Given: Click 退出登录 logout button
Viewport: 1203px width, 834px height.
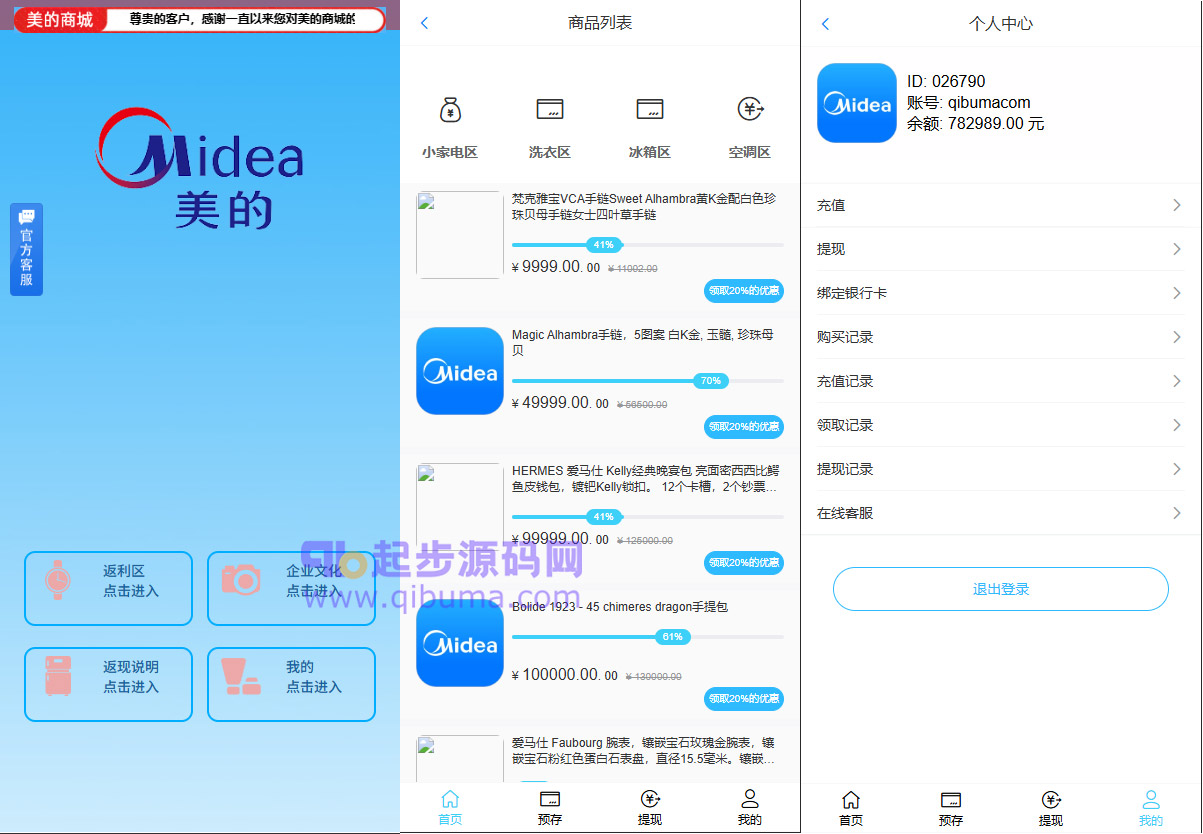Looking at the screenshot, I should click(x=1001, y=589).
